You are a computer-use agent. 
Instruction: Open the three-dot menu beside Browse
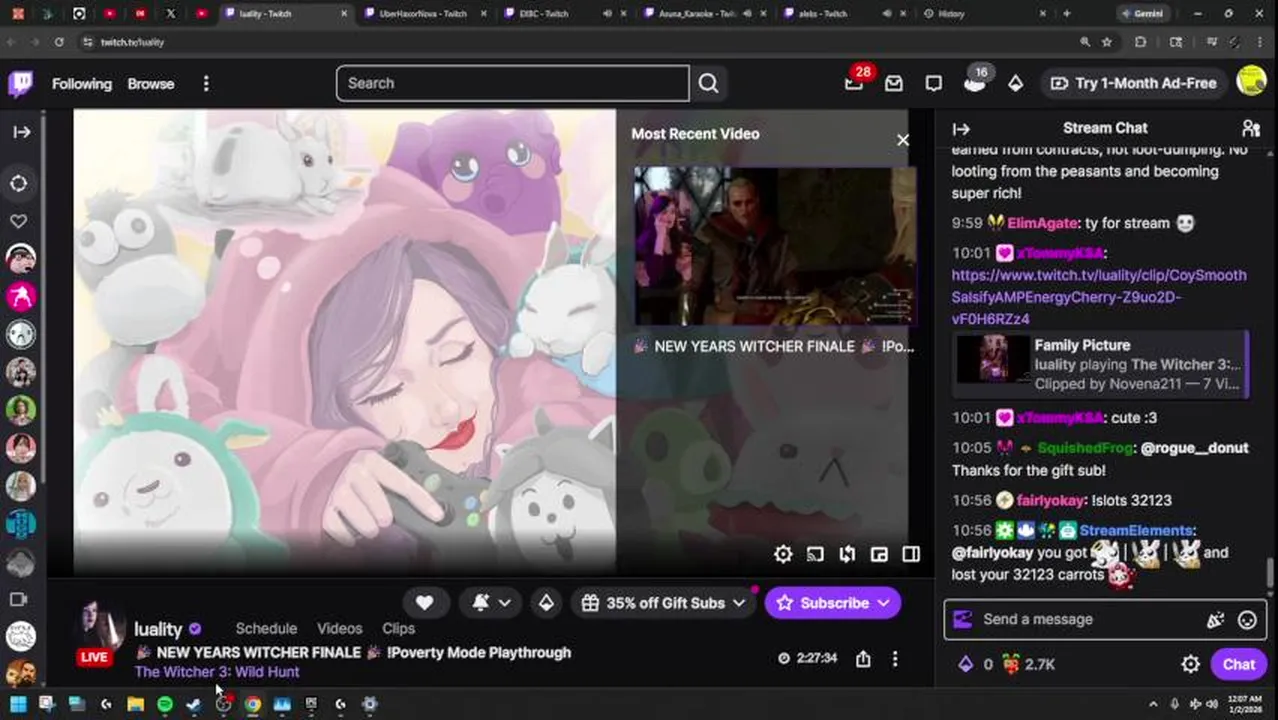click(206, 84)
